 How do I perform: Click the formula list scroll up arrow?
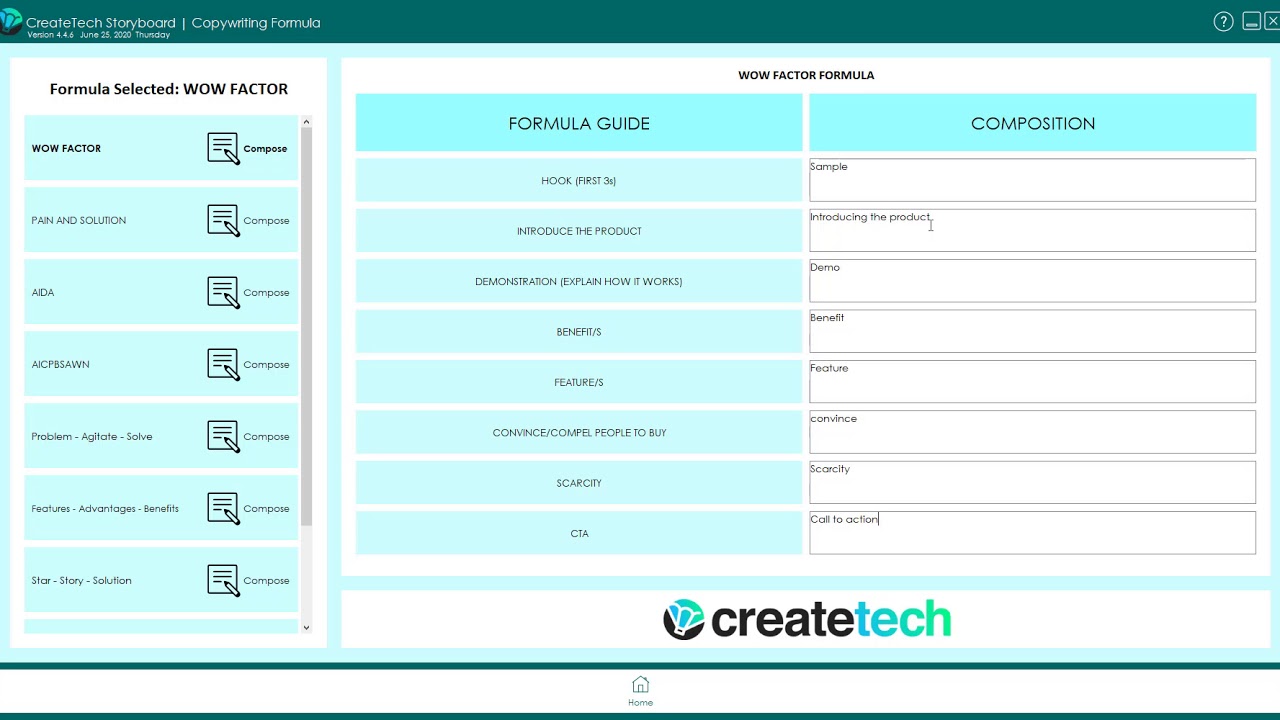pyautogui.click(x=306, y=122)
